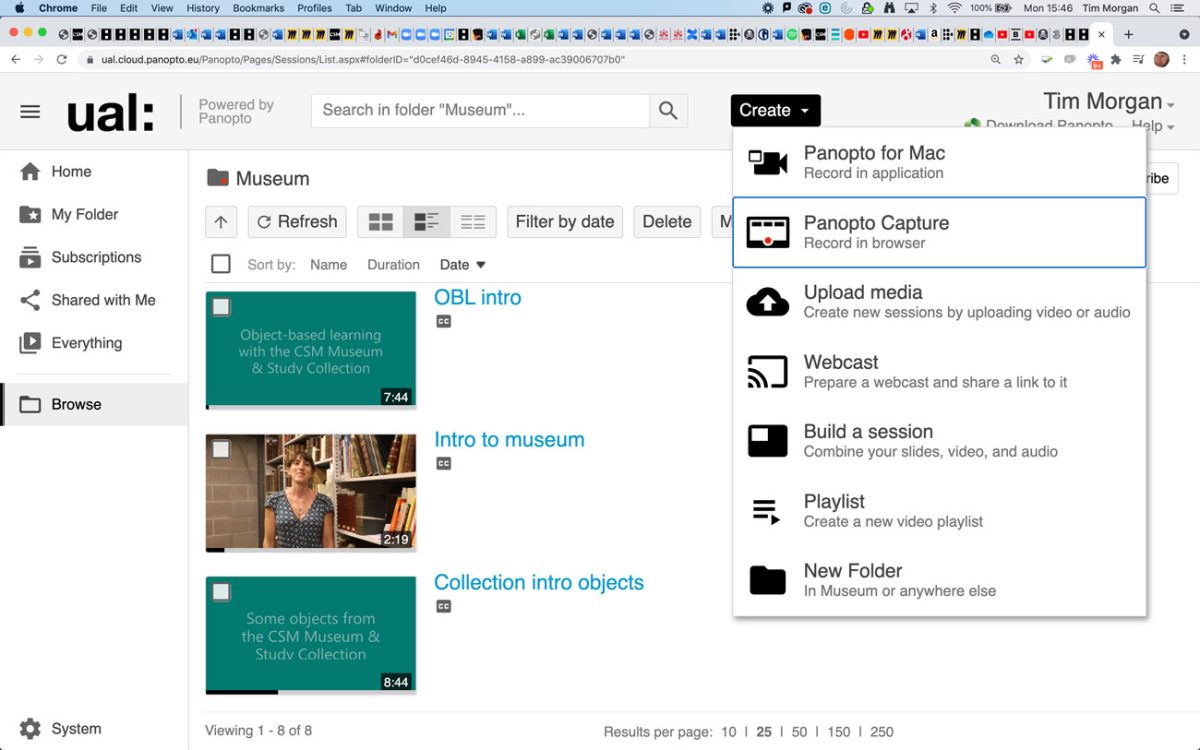This screenshot has width=1200, height=750.
Task: Click the hamburger menu icon
Action: click(x=30, y=111)
